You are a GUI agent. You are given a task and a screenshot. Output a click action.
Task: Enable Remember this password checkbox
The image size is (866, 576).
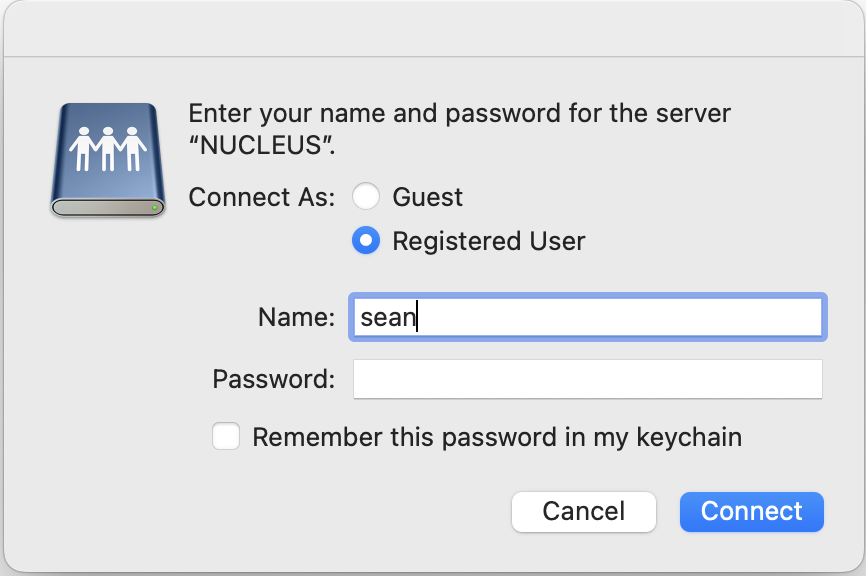[226, 437]
